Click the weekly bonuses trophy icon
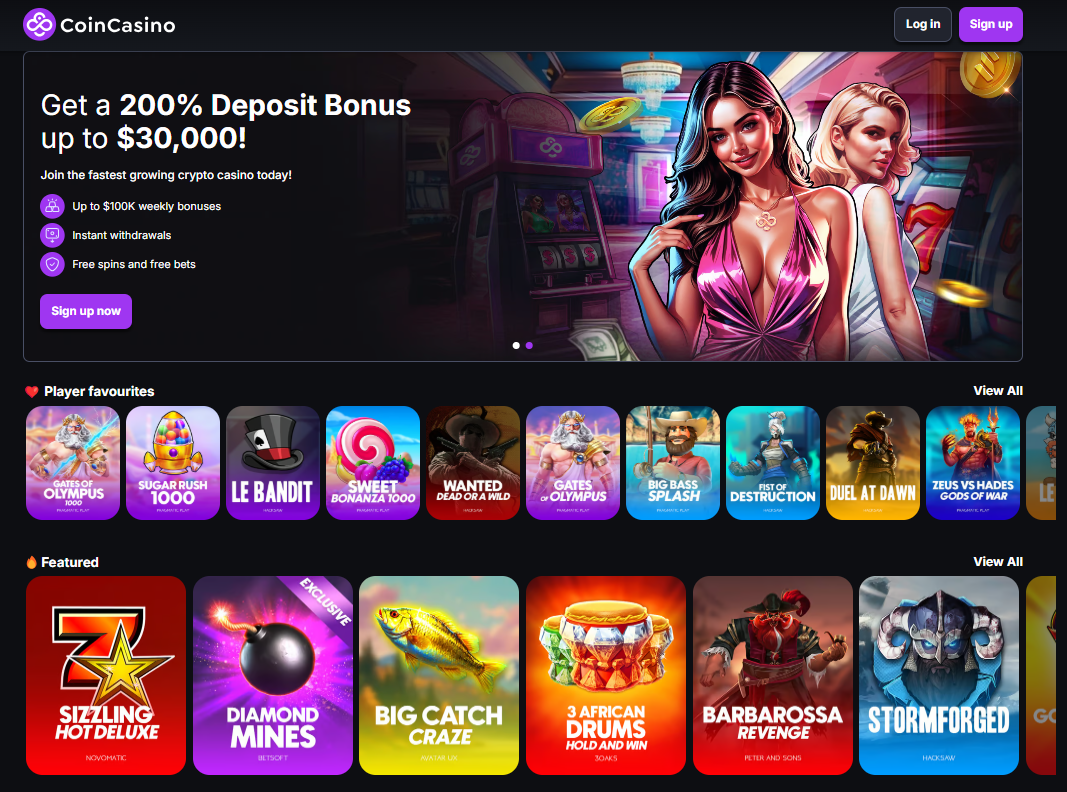The width and height of the screenshot is (1067, 792). 52,206
